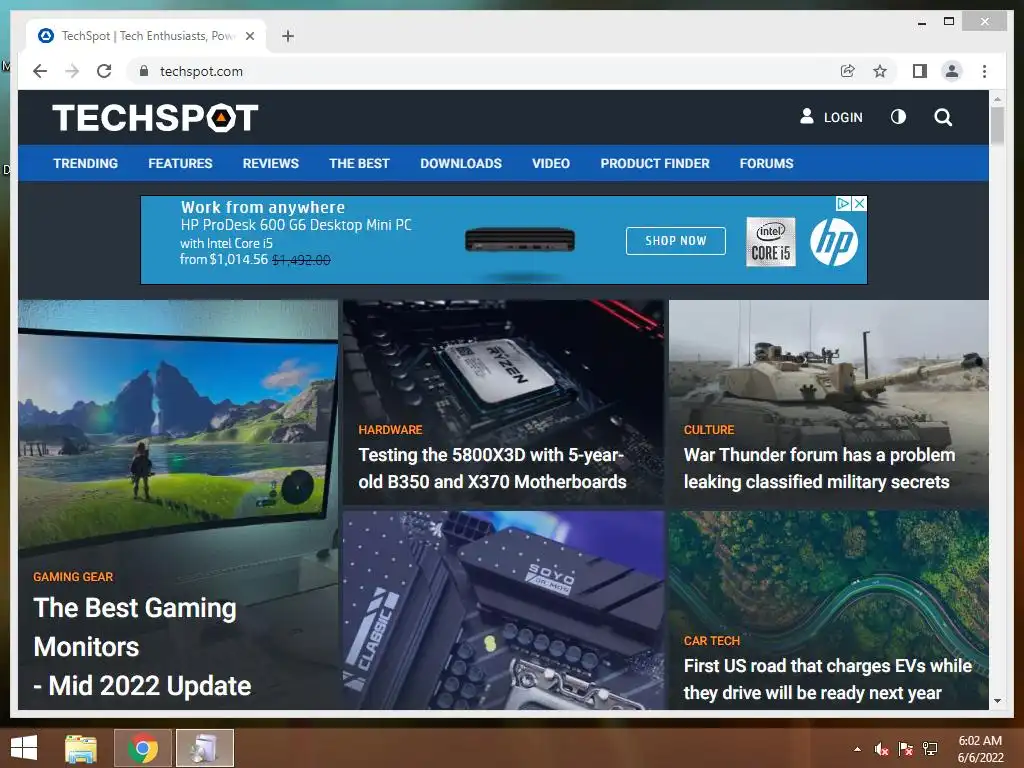Screen dimensions: 1024x768
Task: Click Intel Core i5 badge in ad
Action: [771, 242]
